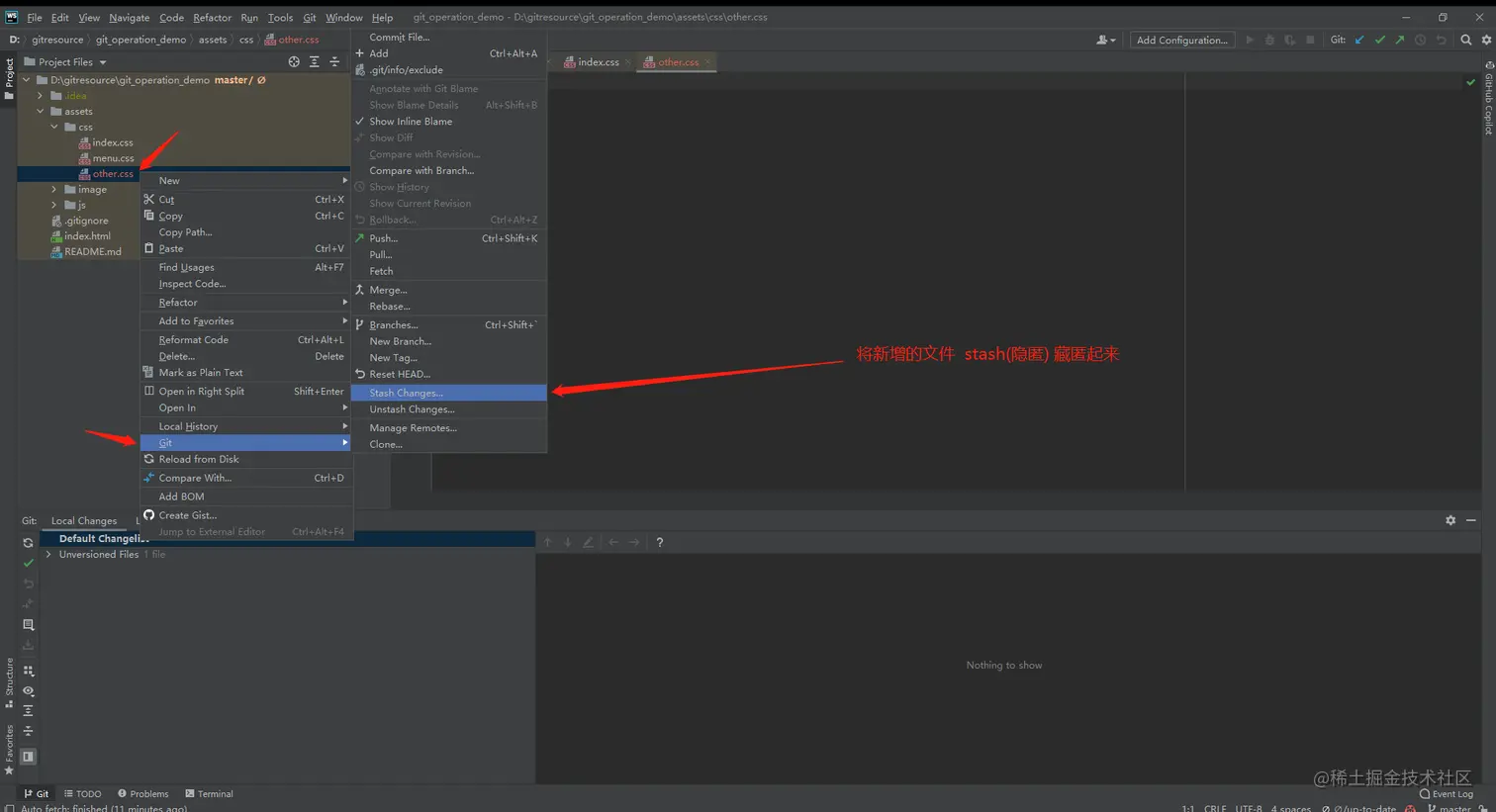The image size is (1496, 812).
Task: Click the blue Update Project arrow in top toolbar
Action: [x=1359, y=40]
